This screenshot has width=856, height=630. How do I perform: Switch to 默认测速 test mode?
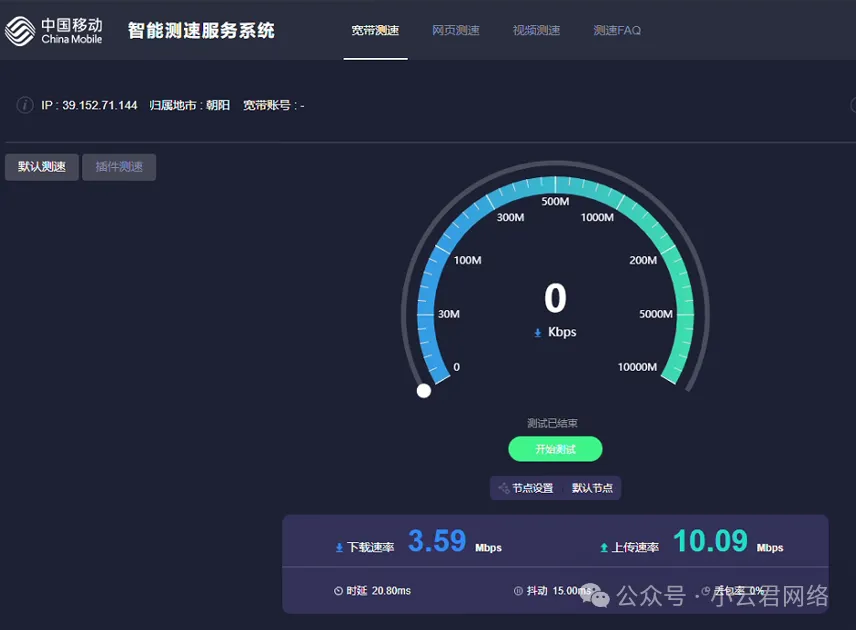click(x=42, y=167)
